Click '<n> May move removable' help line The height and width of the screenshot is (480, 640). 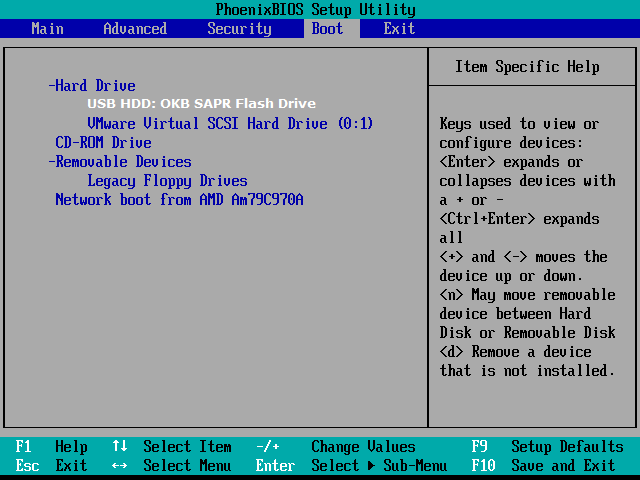point(527,295)
